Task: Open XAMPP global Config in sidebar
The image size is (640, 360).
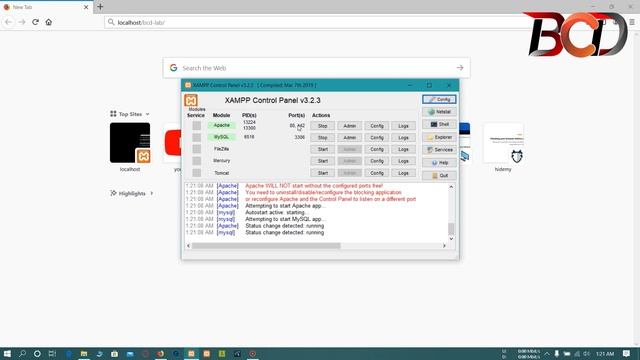Action: pyautogui.click(x=439, y=99)
